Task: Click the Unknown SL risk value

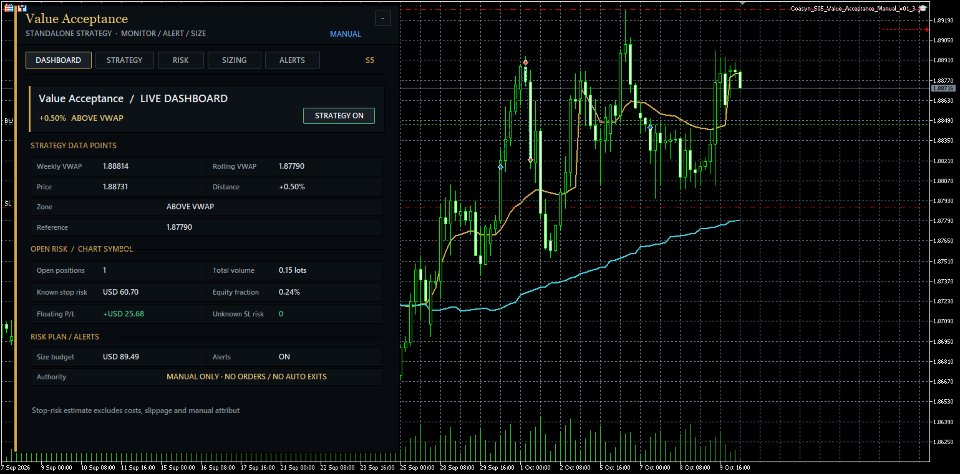Action: [x=281, y=314]
